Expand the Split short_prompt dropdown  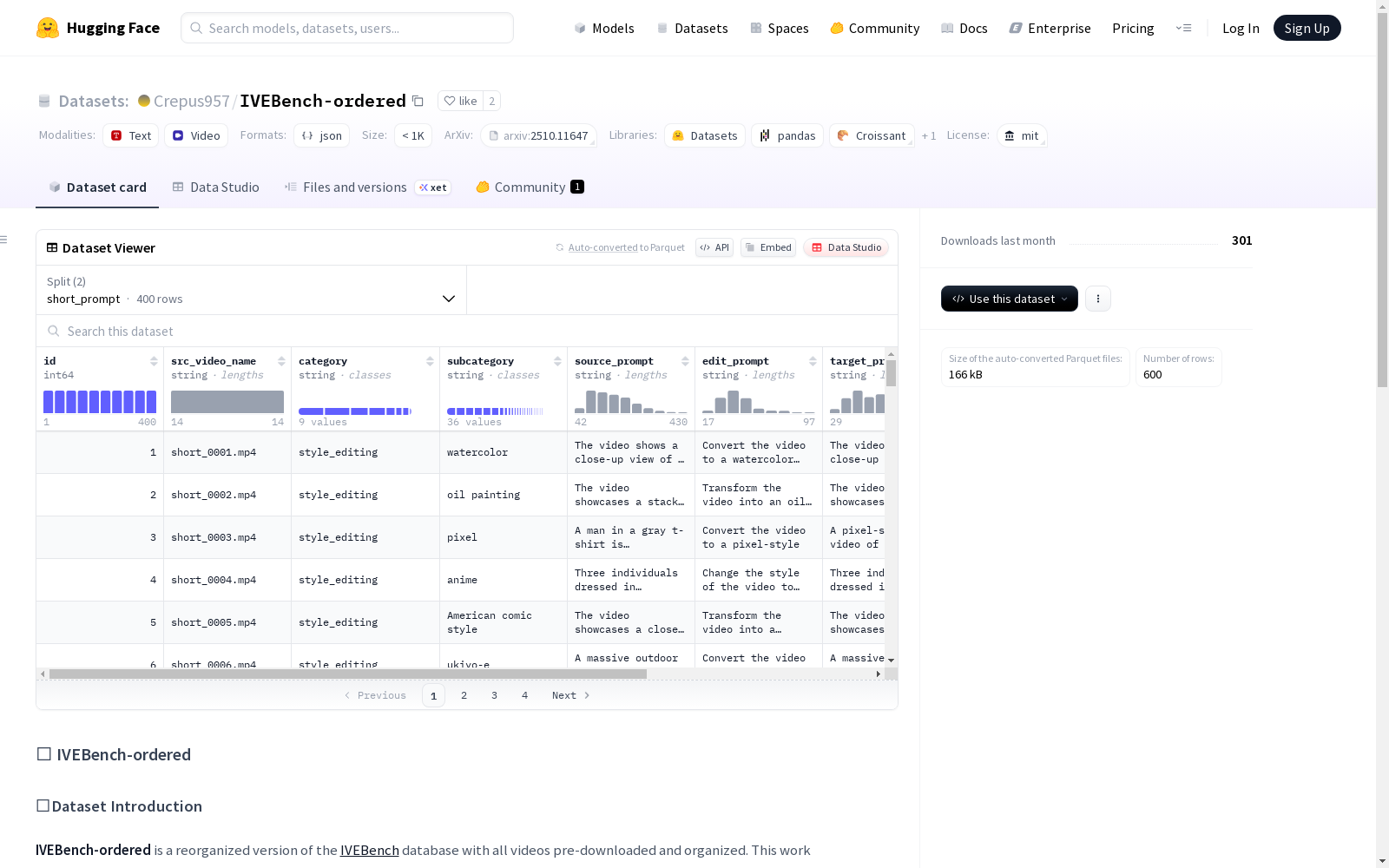coord(252,290)
